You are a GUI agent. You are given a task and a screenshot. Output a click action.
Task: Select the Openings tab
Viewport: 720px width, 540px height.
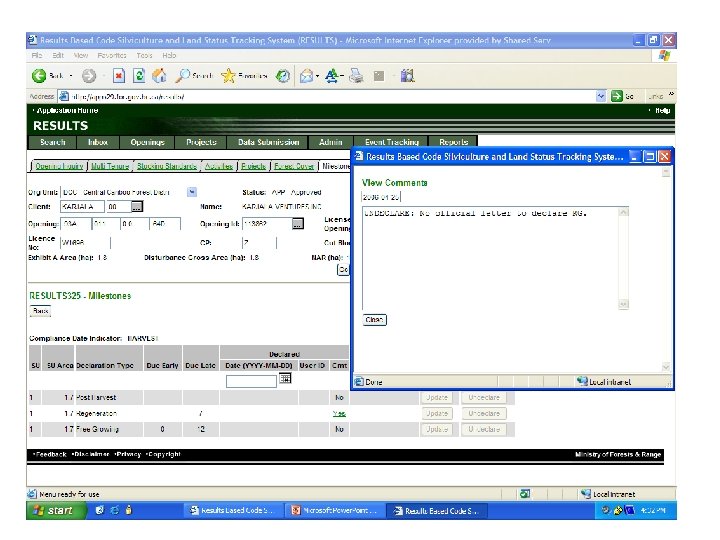147,142
